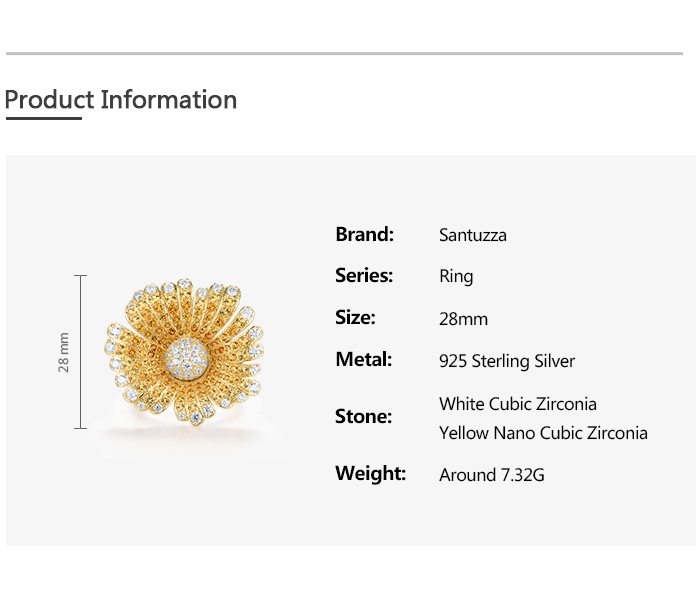Click the Size: label

click(356, 318)
